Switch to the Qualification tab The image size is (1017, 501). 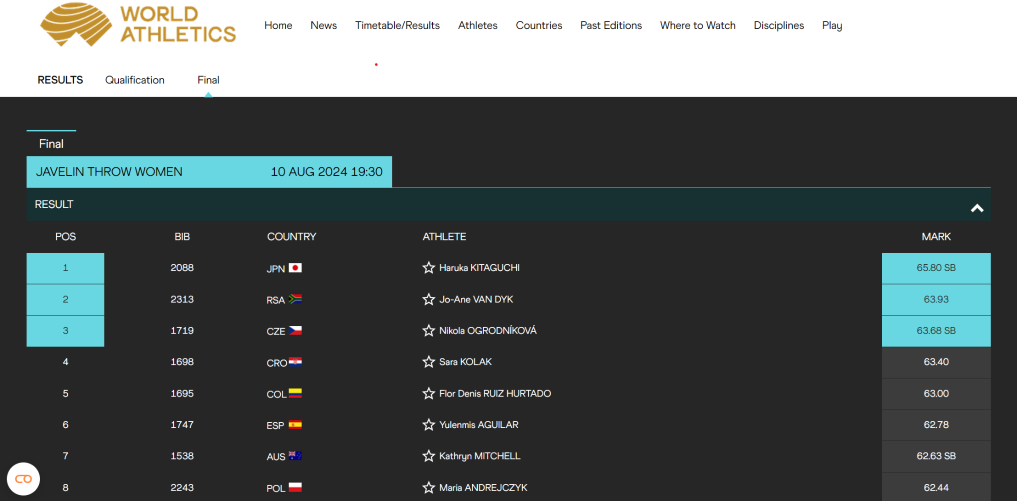[x=135, y=80]
